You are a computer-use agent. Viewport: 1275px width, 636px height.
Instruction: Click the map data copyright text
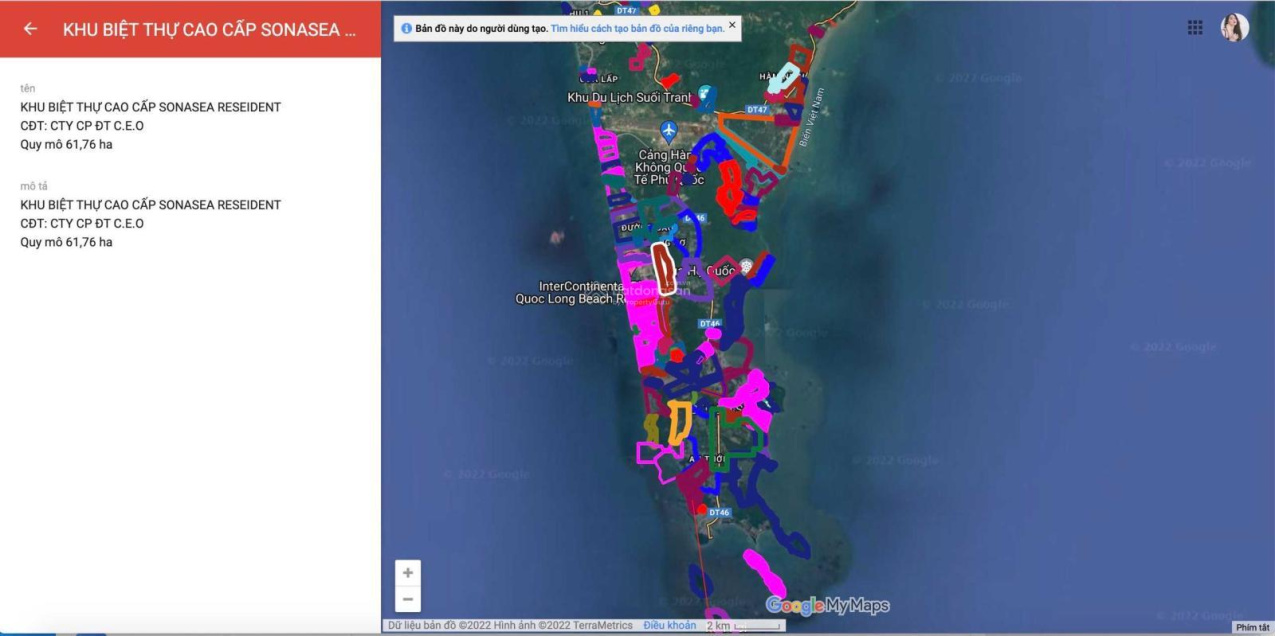pyautogui.click(x=510, y=626)
